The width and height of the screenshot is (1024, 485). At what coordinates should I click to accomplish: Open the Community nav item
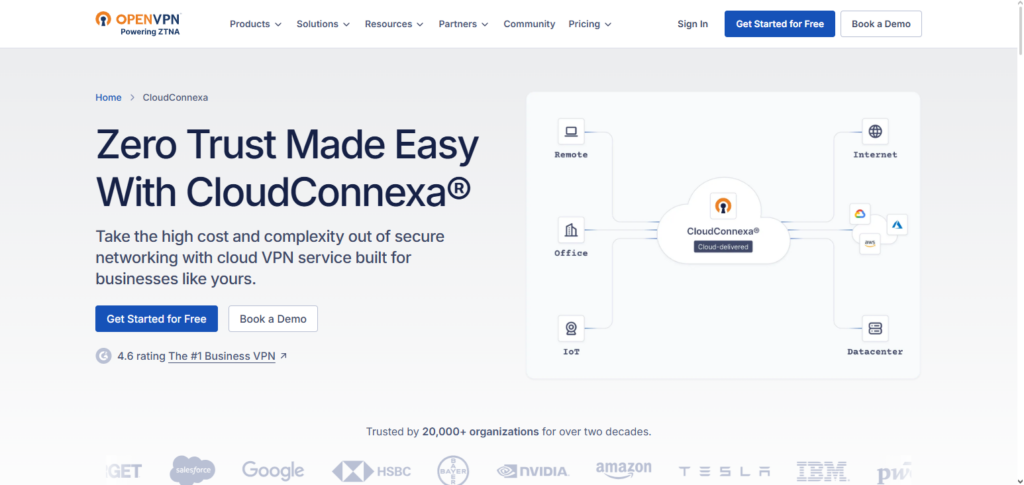tap(529, 24)
